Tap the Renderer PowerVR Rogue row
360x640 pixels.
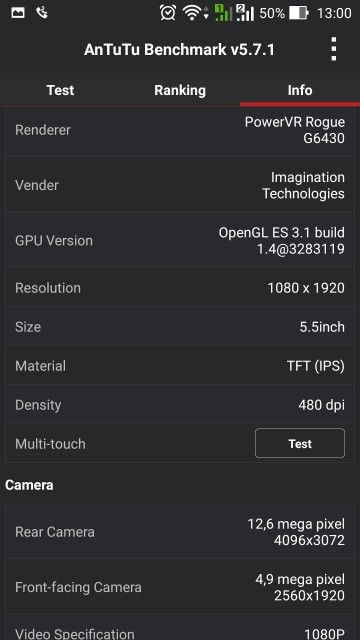click(180, 130)
